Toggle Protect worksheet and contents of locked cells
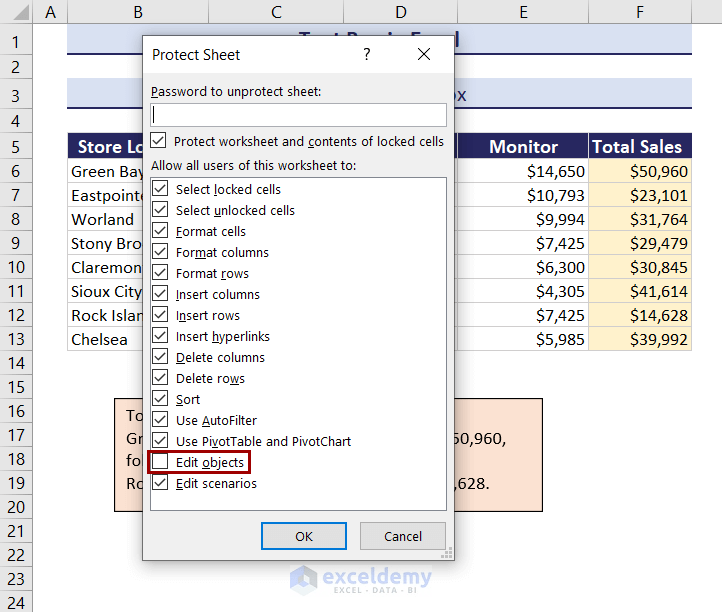 point(158,140)
